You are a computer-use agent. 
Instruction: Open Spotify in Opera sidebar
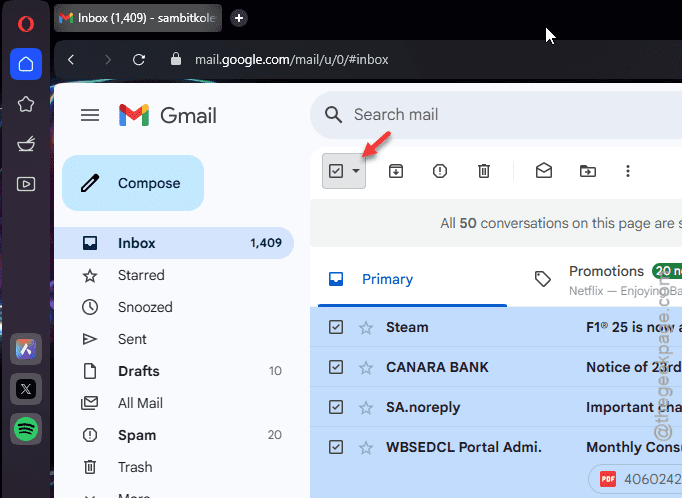tap(26, 429)
